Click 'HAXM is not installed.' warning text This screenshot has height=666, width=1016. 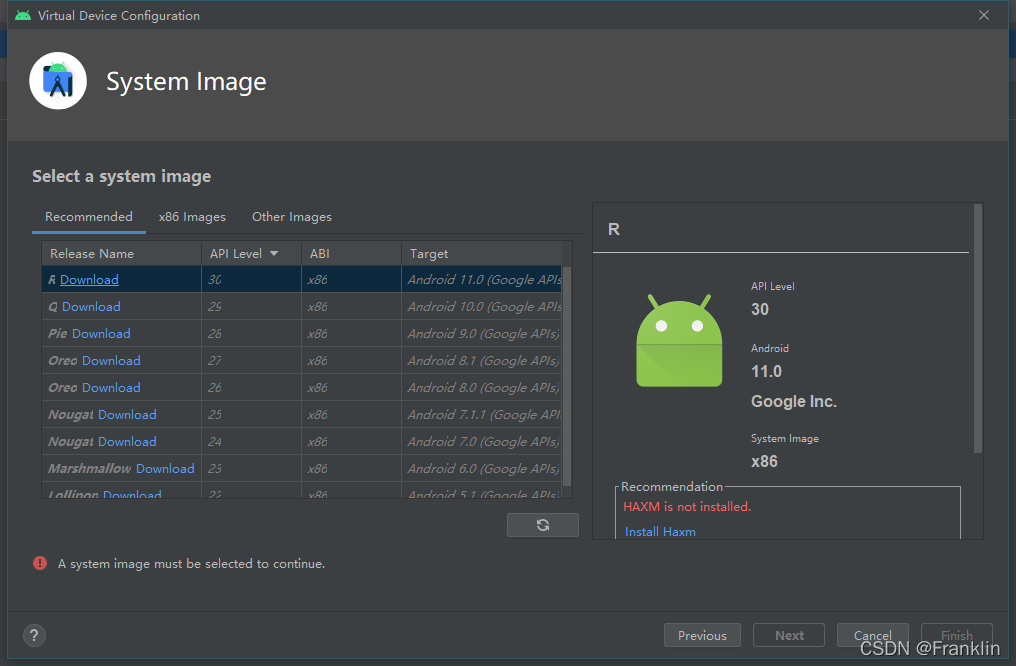coord(687,507)
